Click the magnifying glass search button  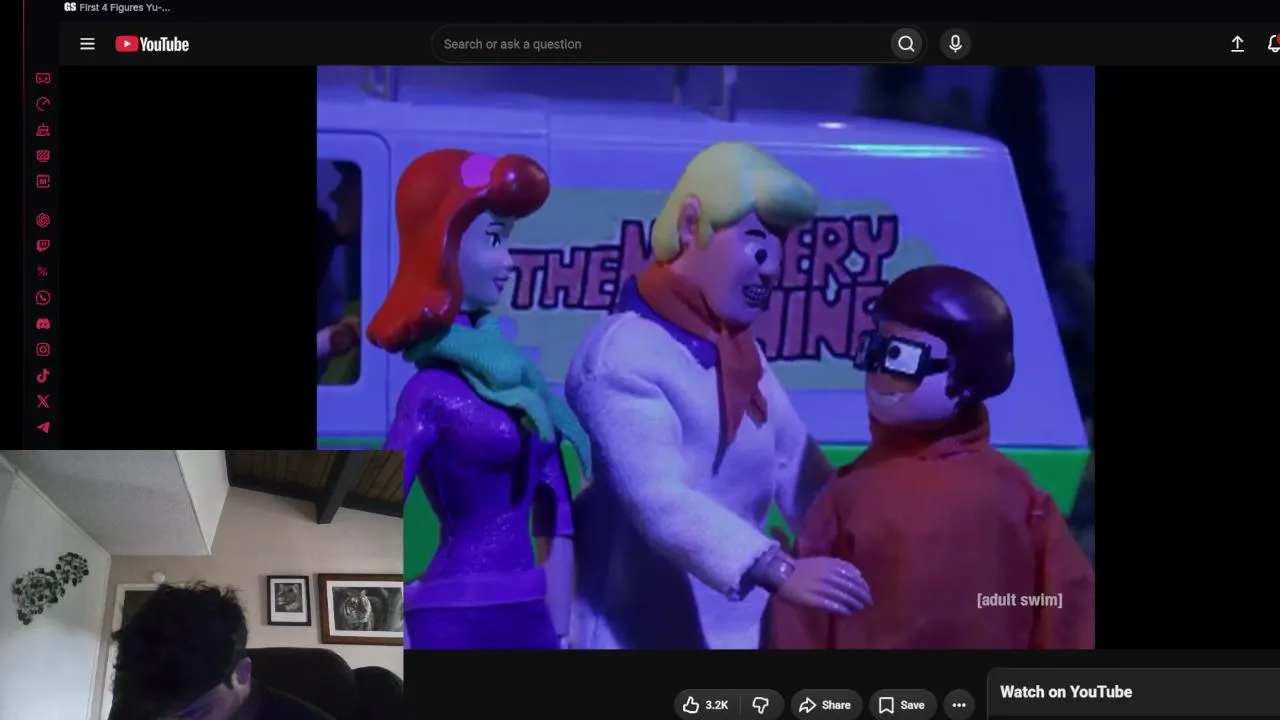click(x=906, y=44)
